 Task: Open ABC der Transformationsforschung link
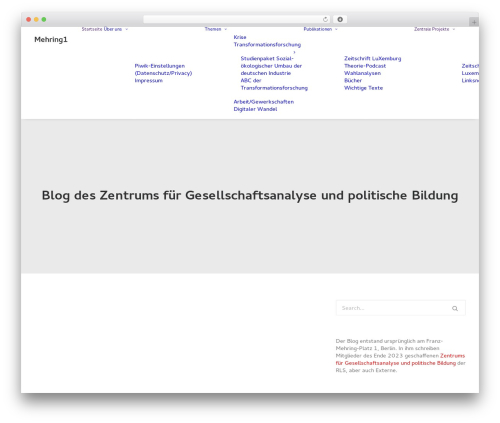[x=274, y=84]
